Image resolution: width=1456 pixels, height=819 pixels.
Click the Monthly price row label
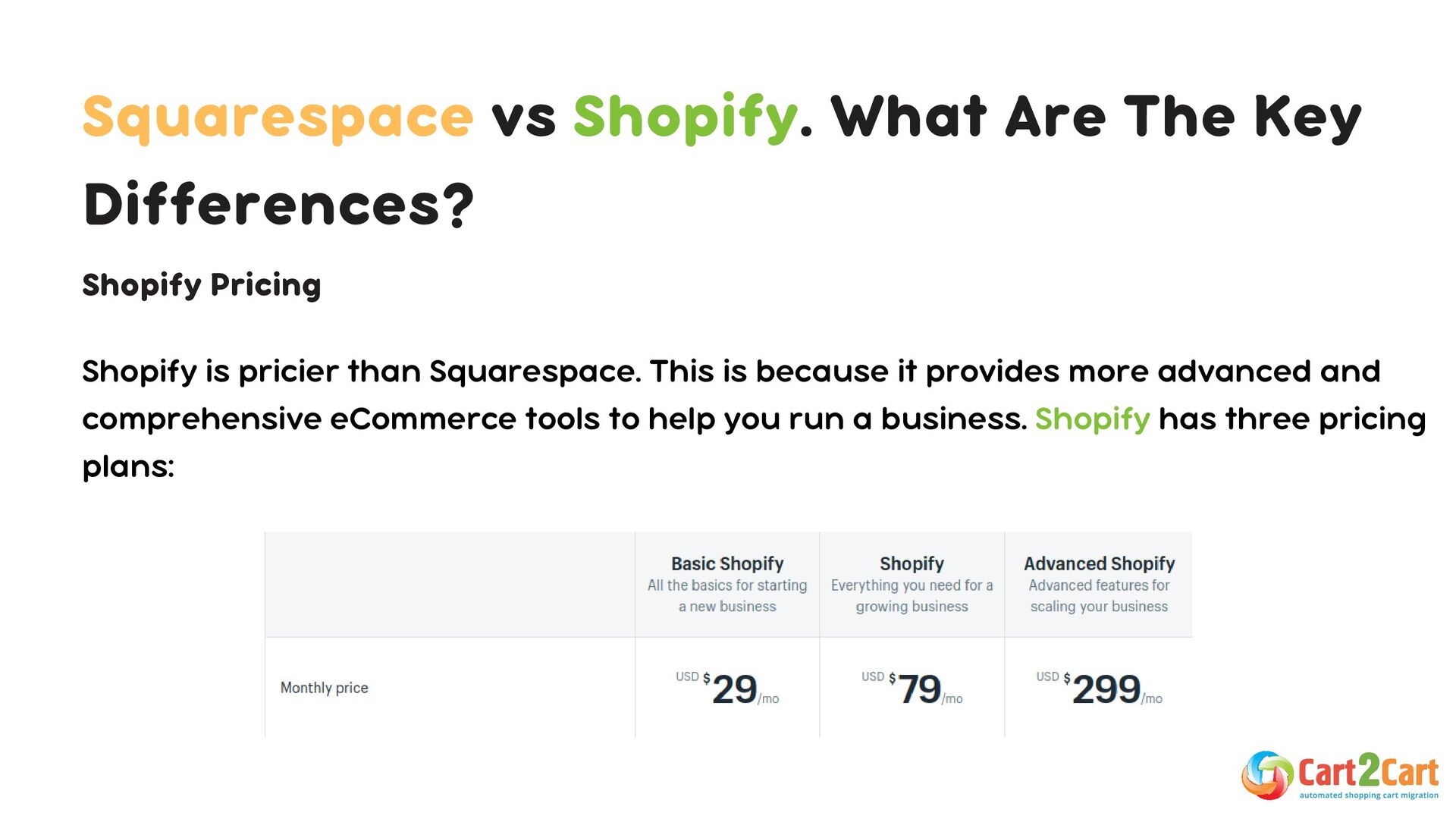(x=325, y=688)
